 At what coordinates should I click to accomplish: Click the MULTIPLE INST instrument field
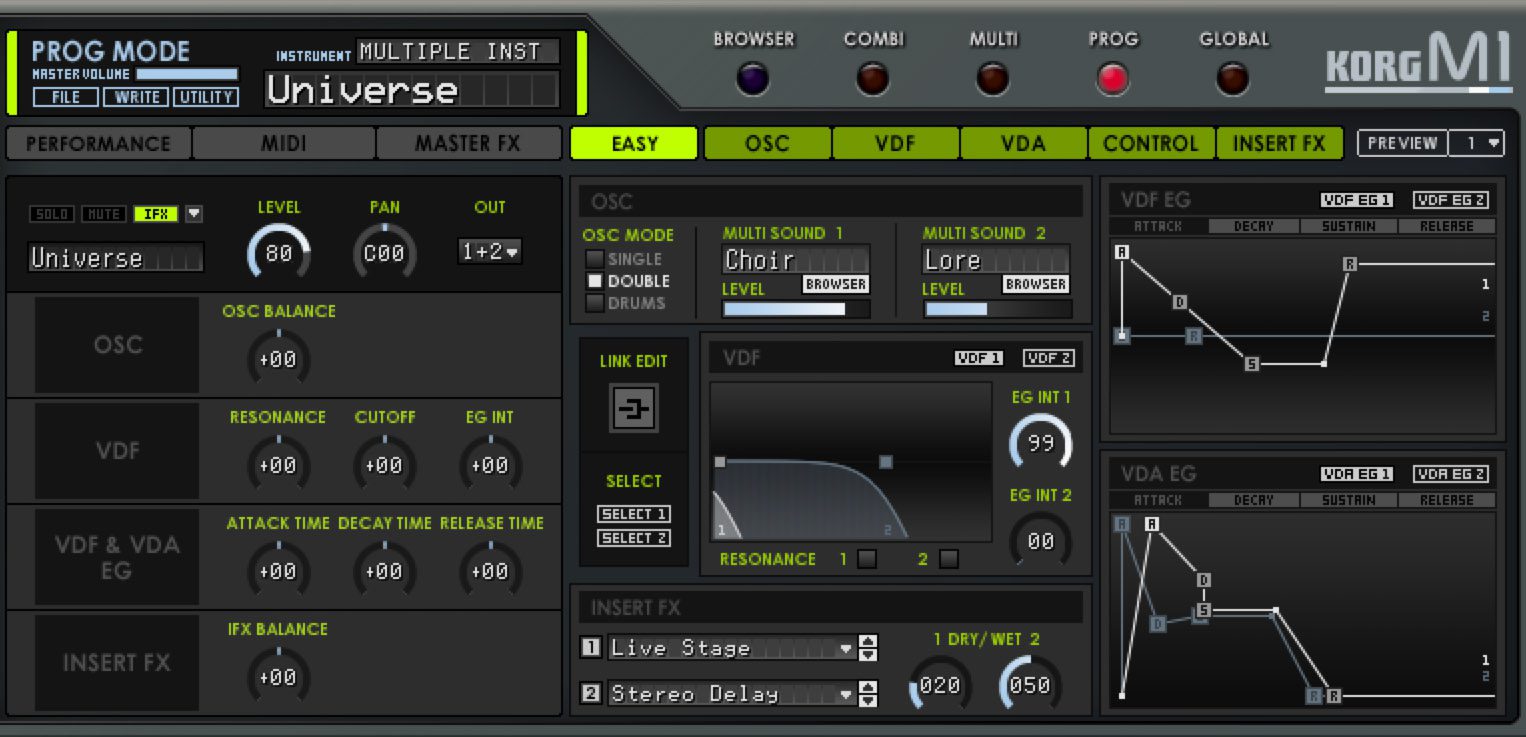pos(458,51)
